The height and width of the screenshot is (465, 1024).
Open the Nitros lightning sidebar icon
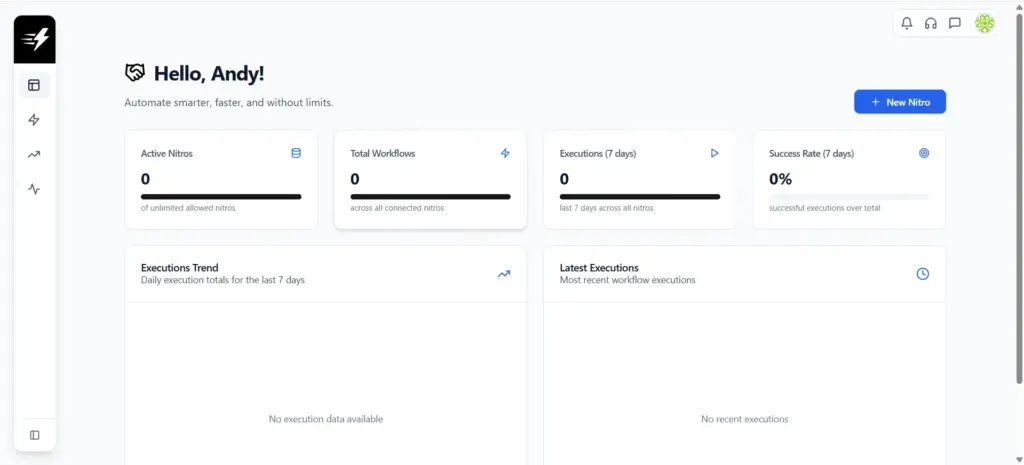click(x=34, y=120)
